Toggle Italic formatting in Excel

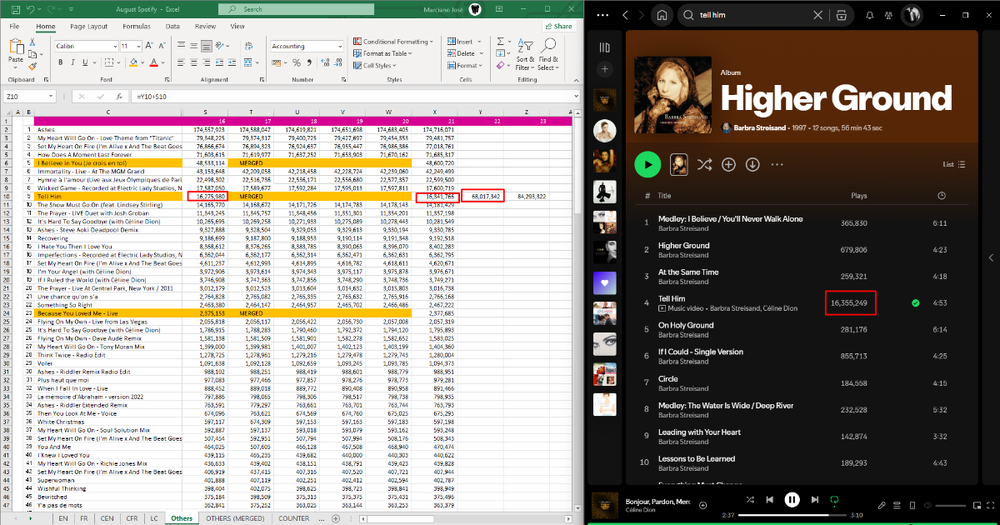click(x=73, y=63)
